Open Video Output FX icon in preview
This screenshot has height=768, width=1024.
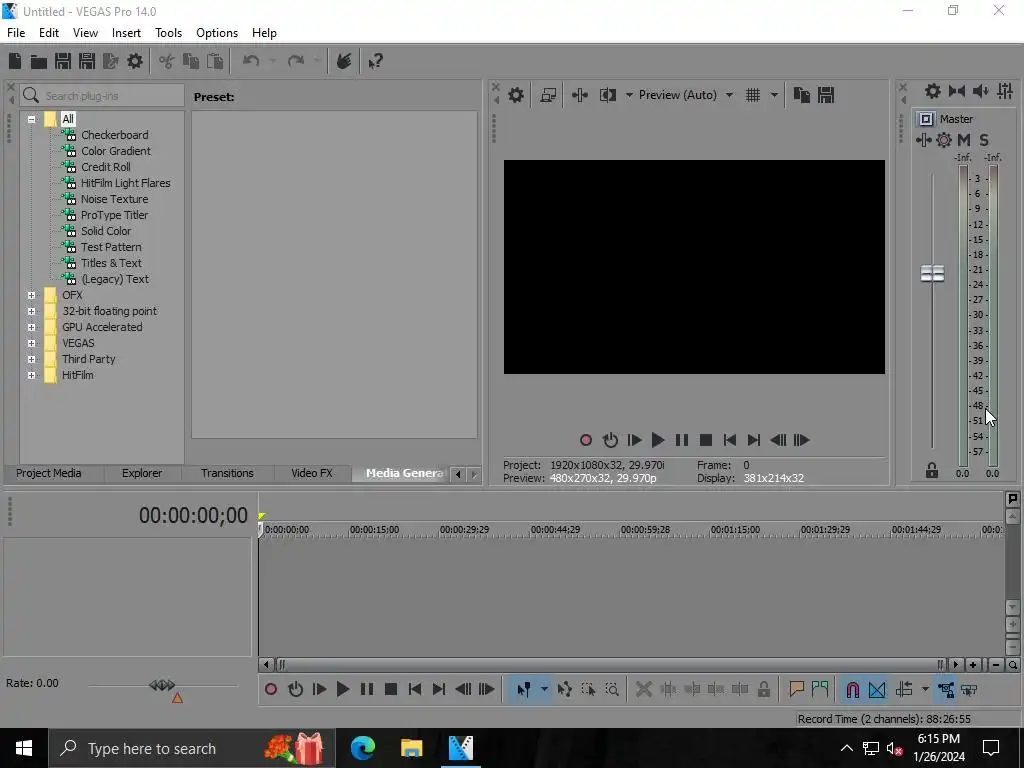580,95
